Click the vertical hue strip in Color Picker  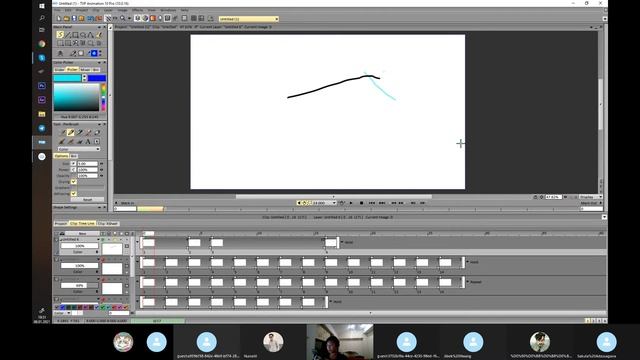pyautogui.click(x=103, y=97)
